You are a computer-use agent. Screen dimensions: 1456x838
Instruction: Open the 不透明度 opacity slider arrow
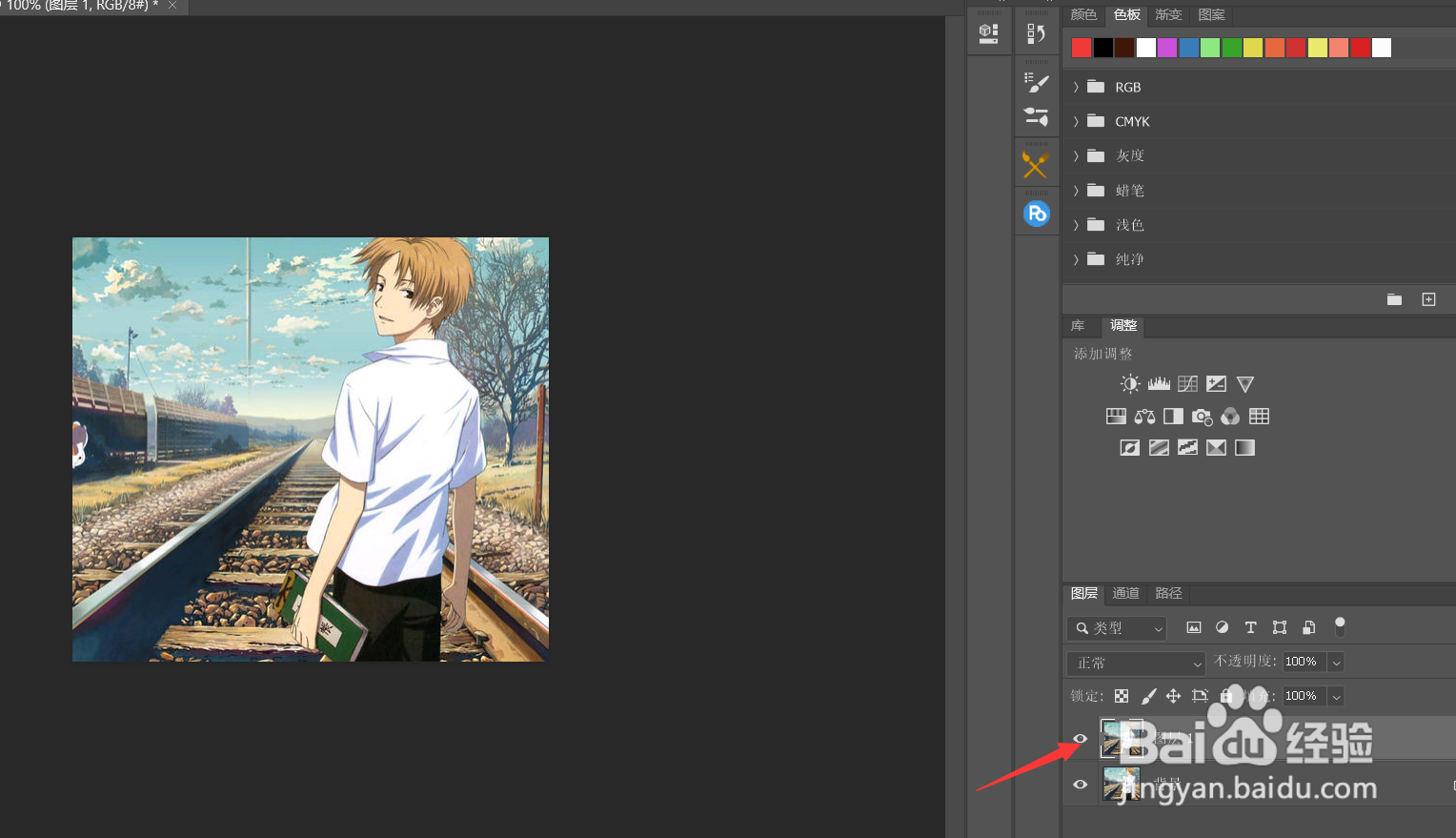click(x=1336, y=662)
